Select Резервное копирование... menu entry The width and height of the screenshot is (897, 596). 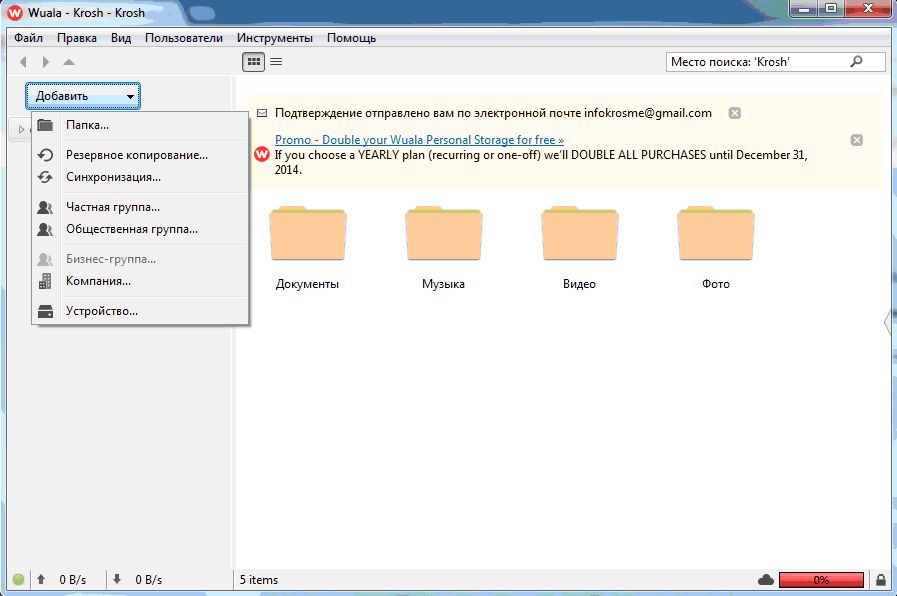[x=140, y=155]
